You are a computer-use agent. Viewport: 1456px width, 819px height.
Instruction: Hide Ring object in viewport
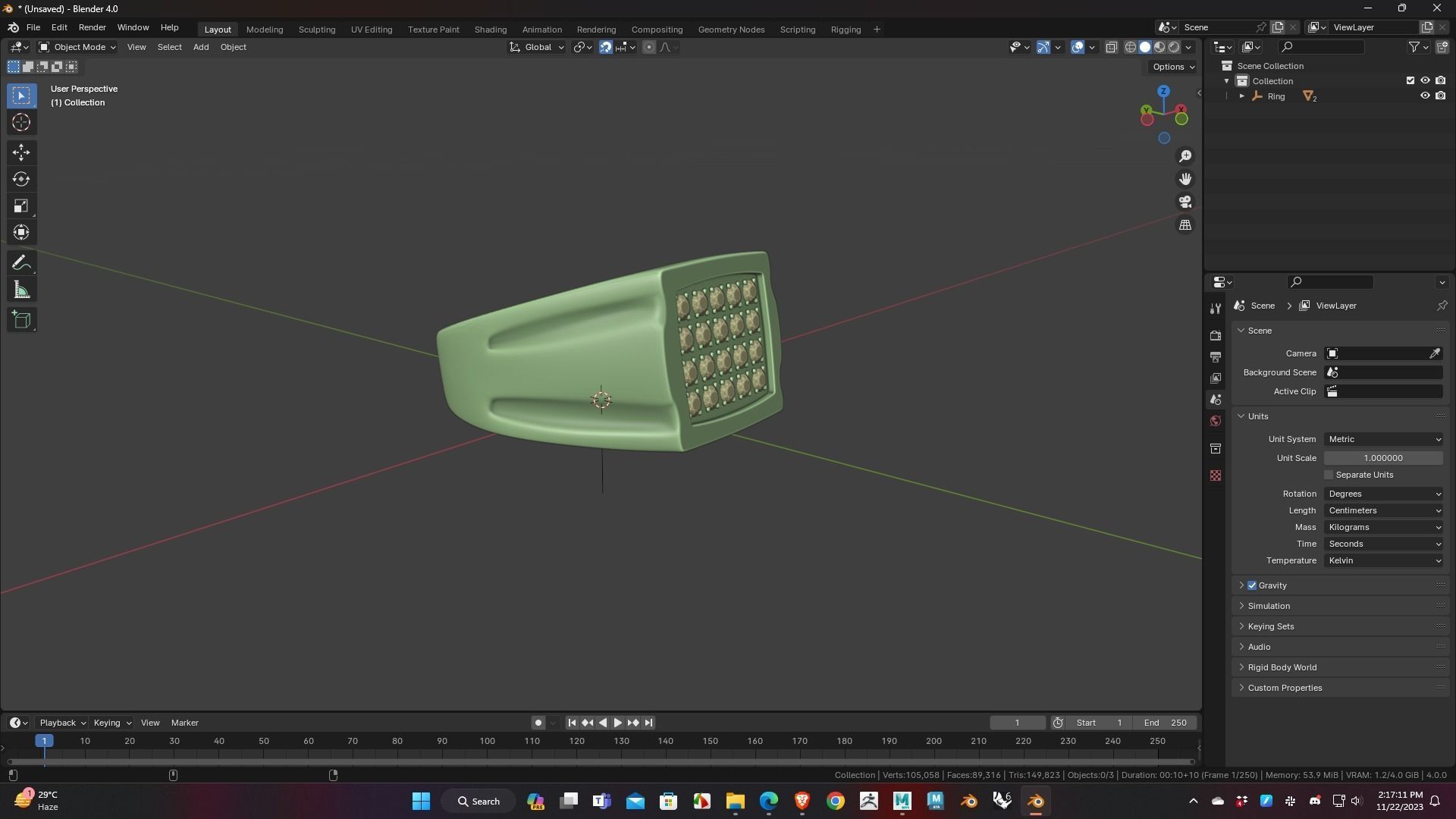pos(1425,96)
